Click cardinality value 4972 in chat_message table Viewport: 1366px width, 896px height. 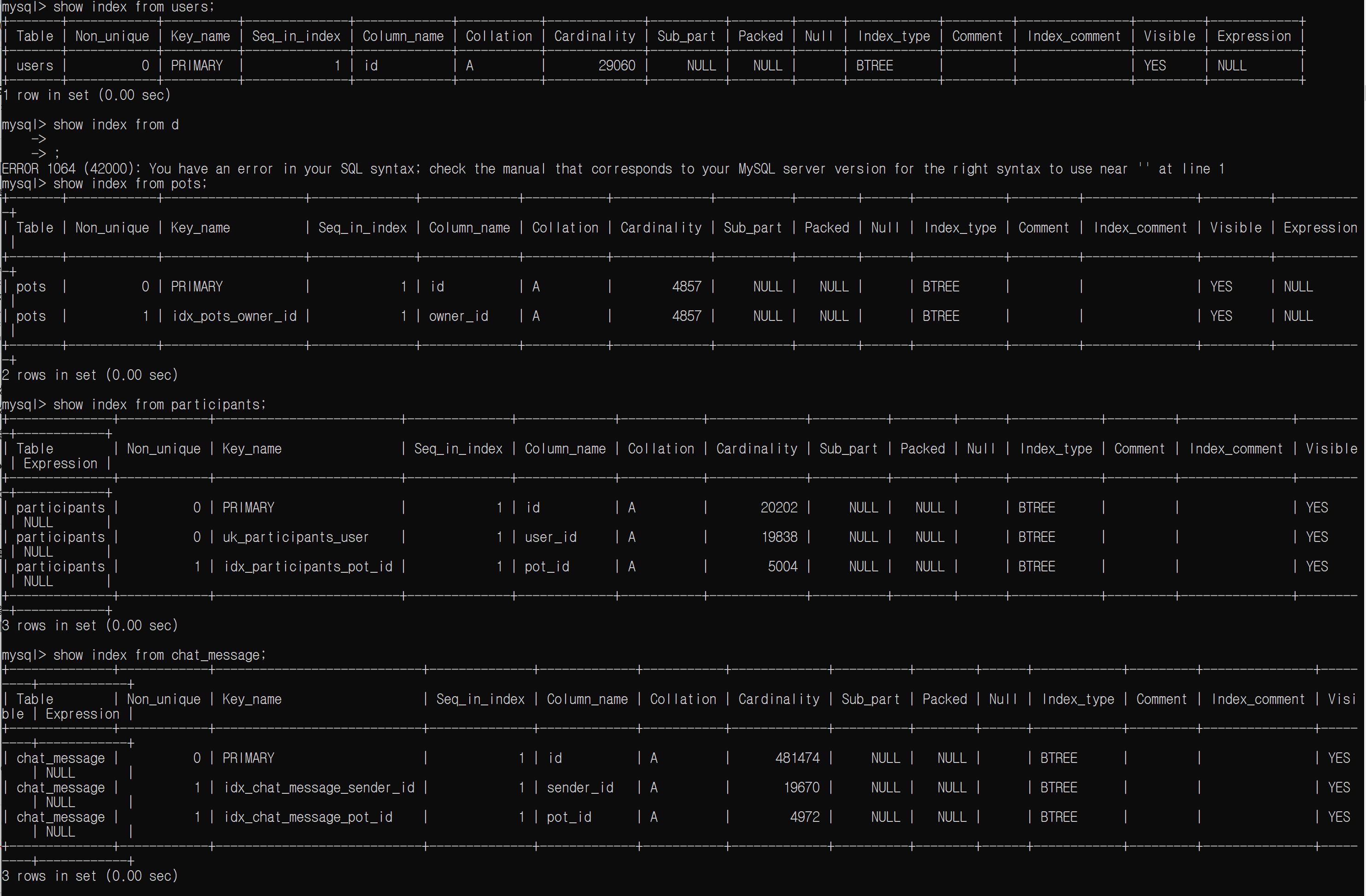click(x=805, y=817)
